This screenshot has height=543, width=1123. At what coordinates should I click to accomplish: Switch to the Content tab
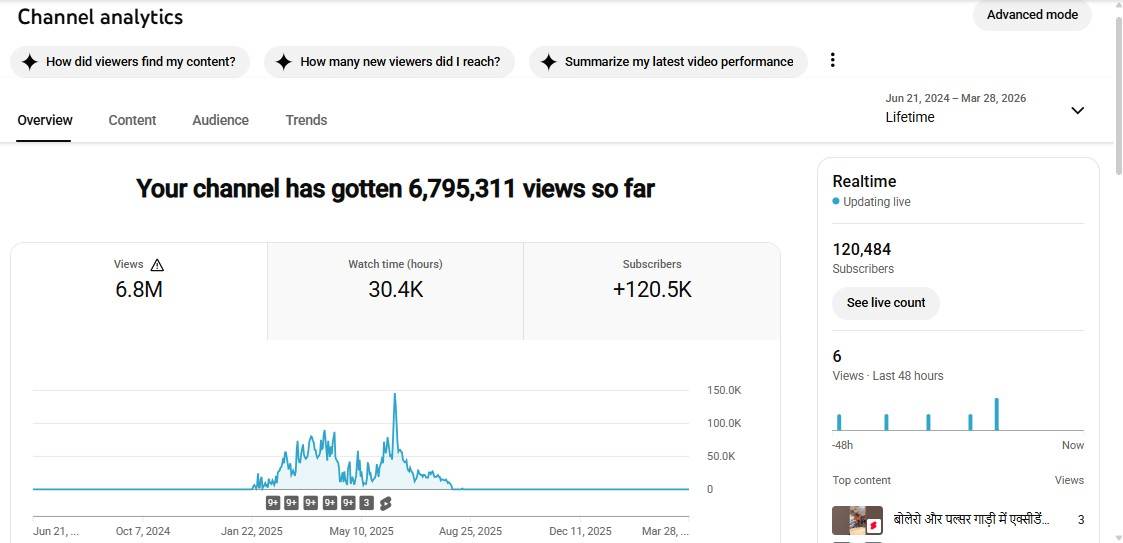coord(132,120)
